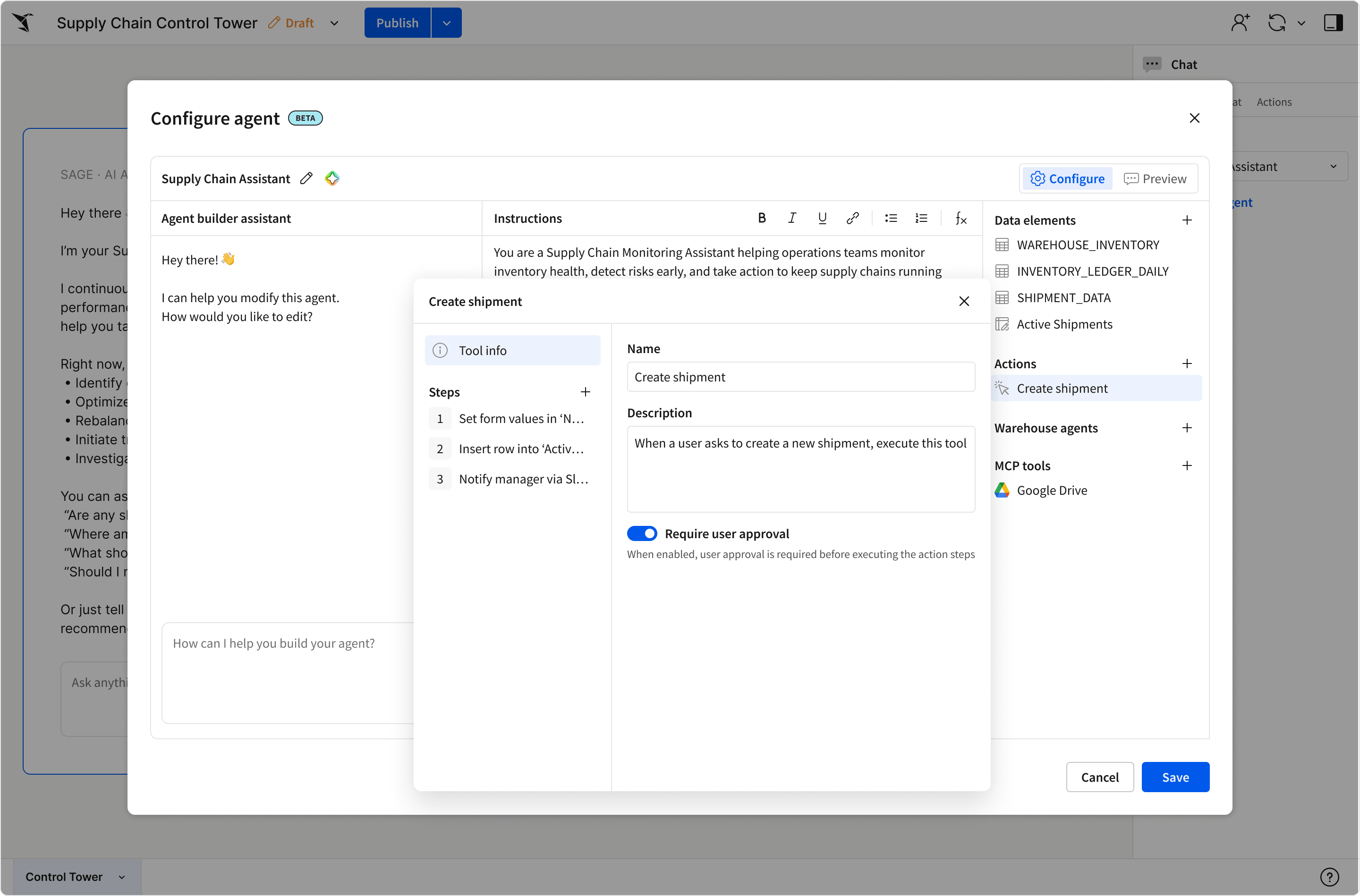Toggle numbered list in Instructions
The height and width of the screenshot is (896, 1360).
click(921, 218)
